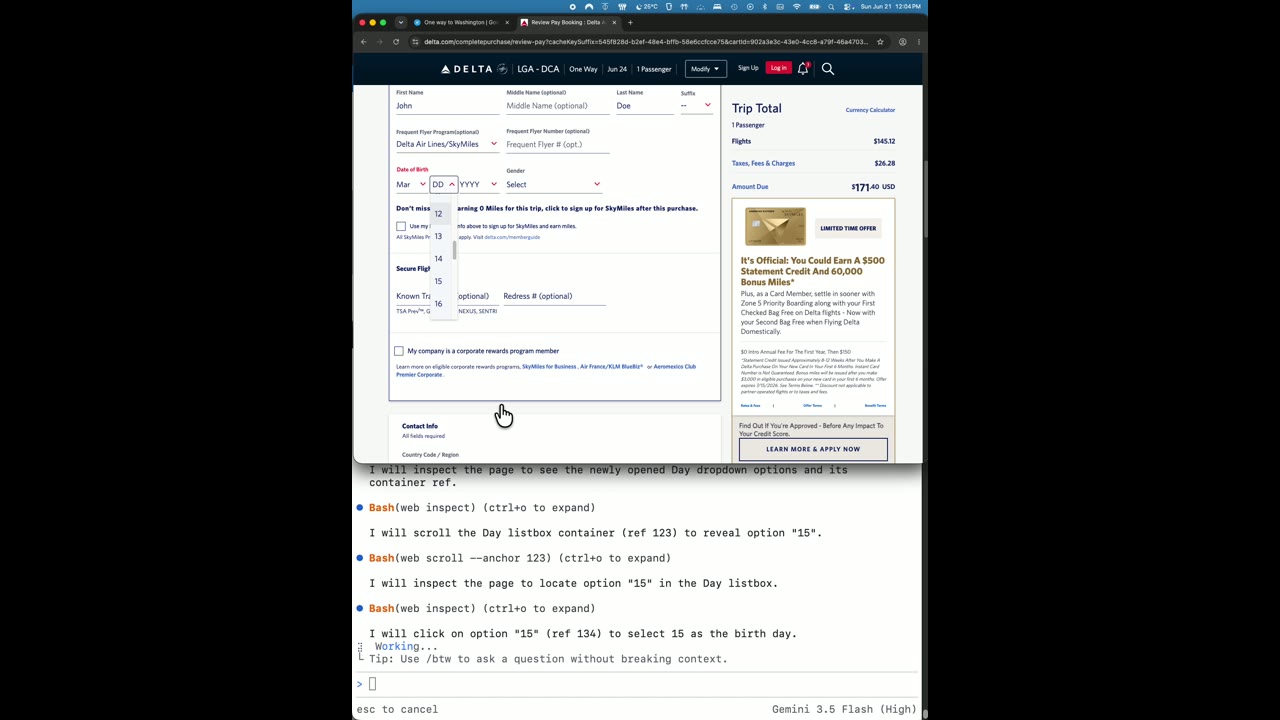1280x720 pixels.
Task: Click the gold Amex card image
Action: [775, 227]
